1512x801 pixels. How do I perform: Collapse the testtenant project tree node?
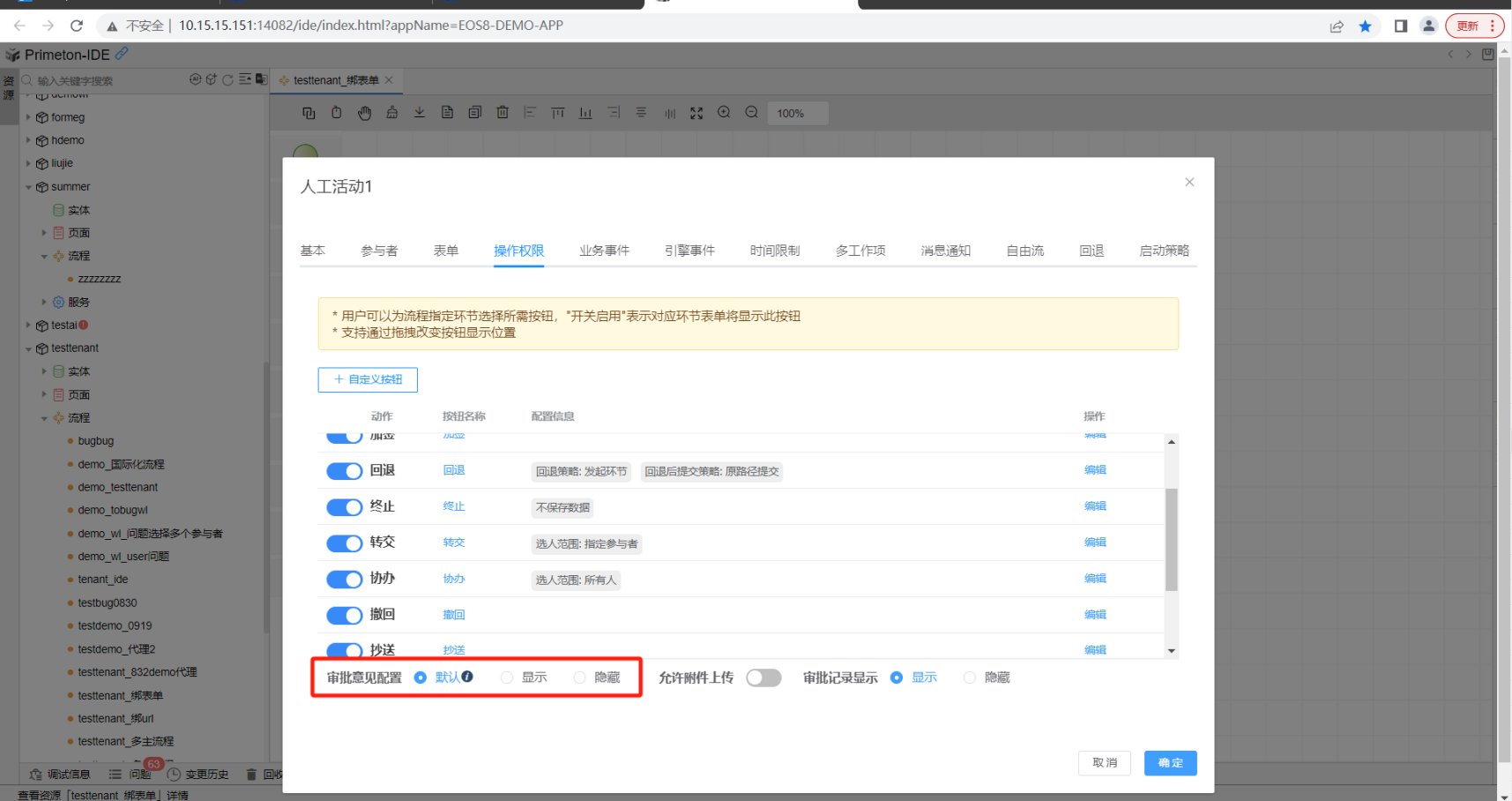tap(29, 348)
